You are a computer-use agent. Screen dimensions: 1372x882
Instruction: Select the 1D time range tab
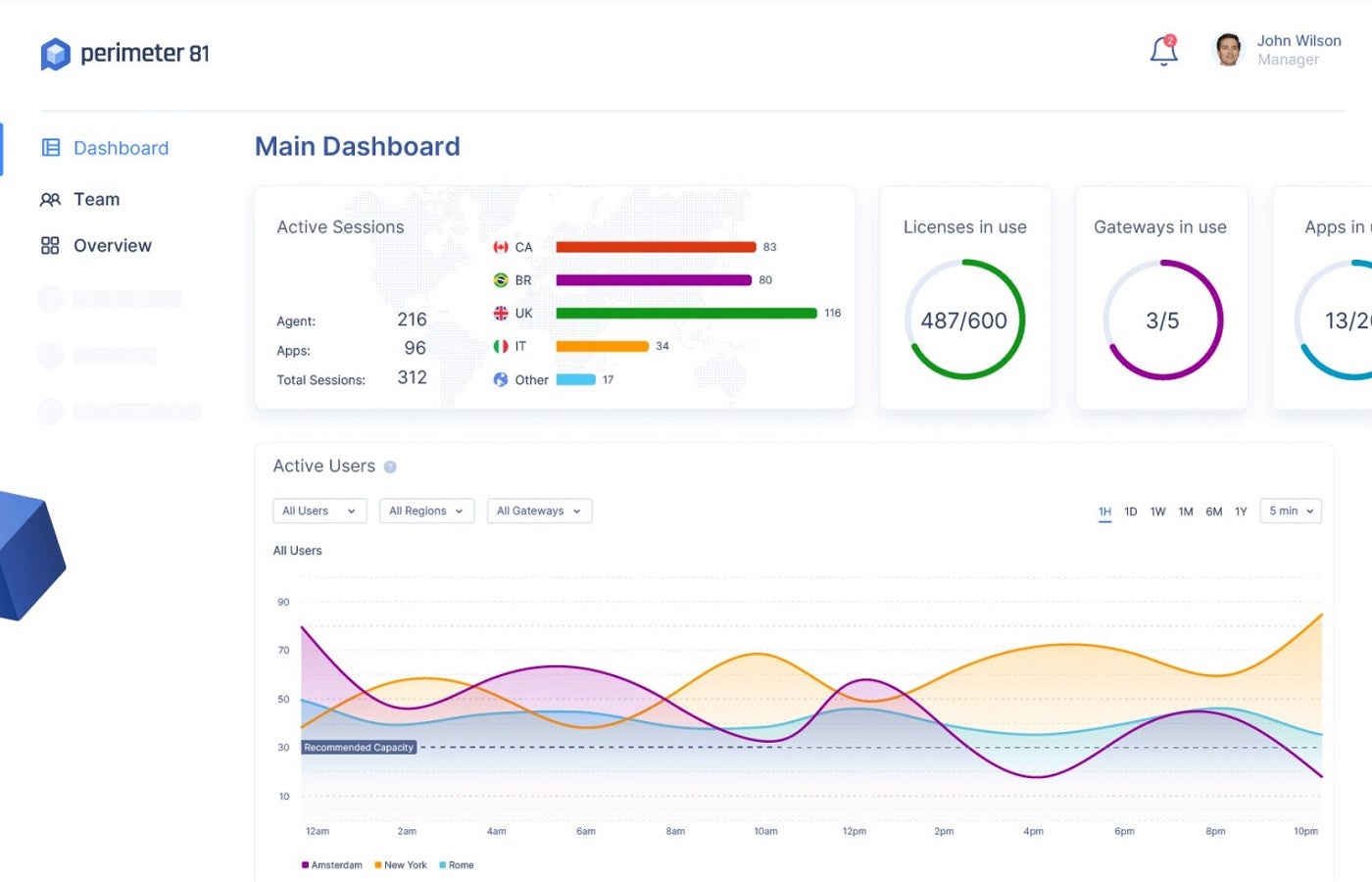(1131, 512)
